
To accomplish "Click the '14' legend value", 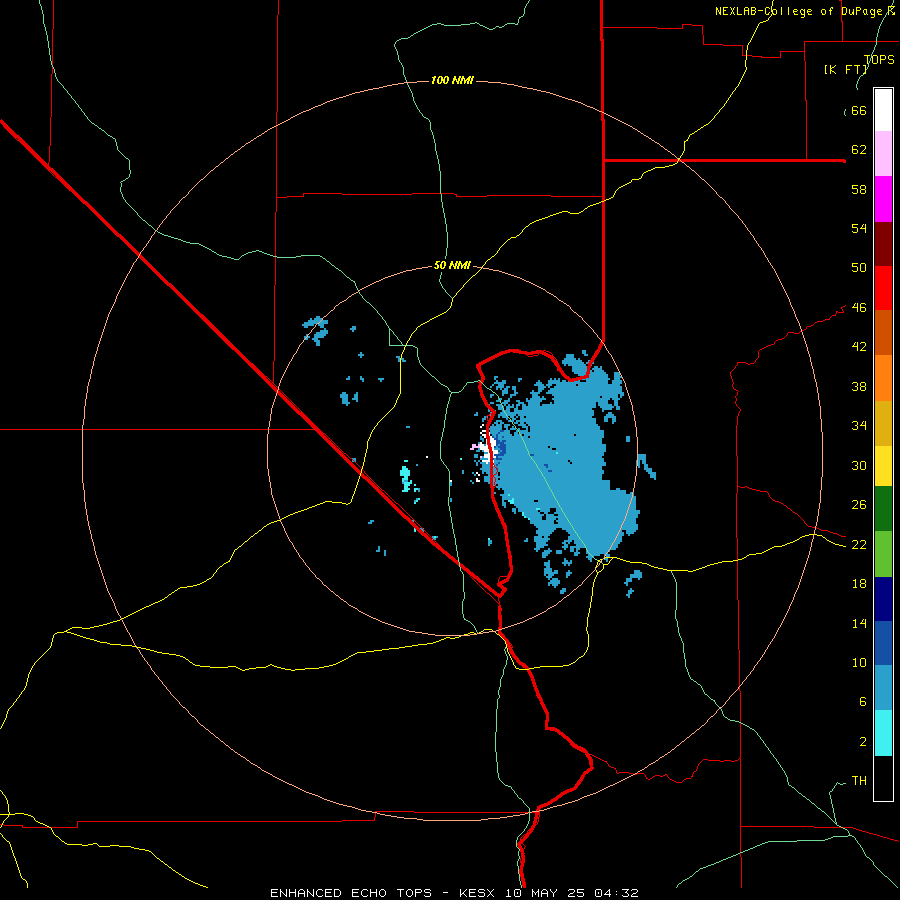I will [859, 623].
